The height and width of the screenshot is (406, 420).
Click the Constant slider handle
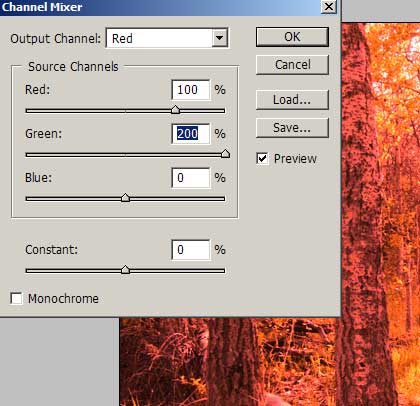click(x=125, y=269)
